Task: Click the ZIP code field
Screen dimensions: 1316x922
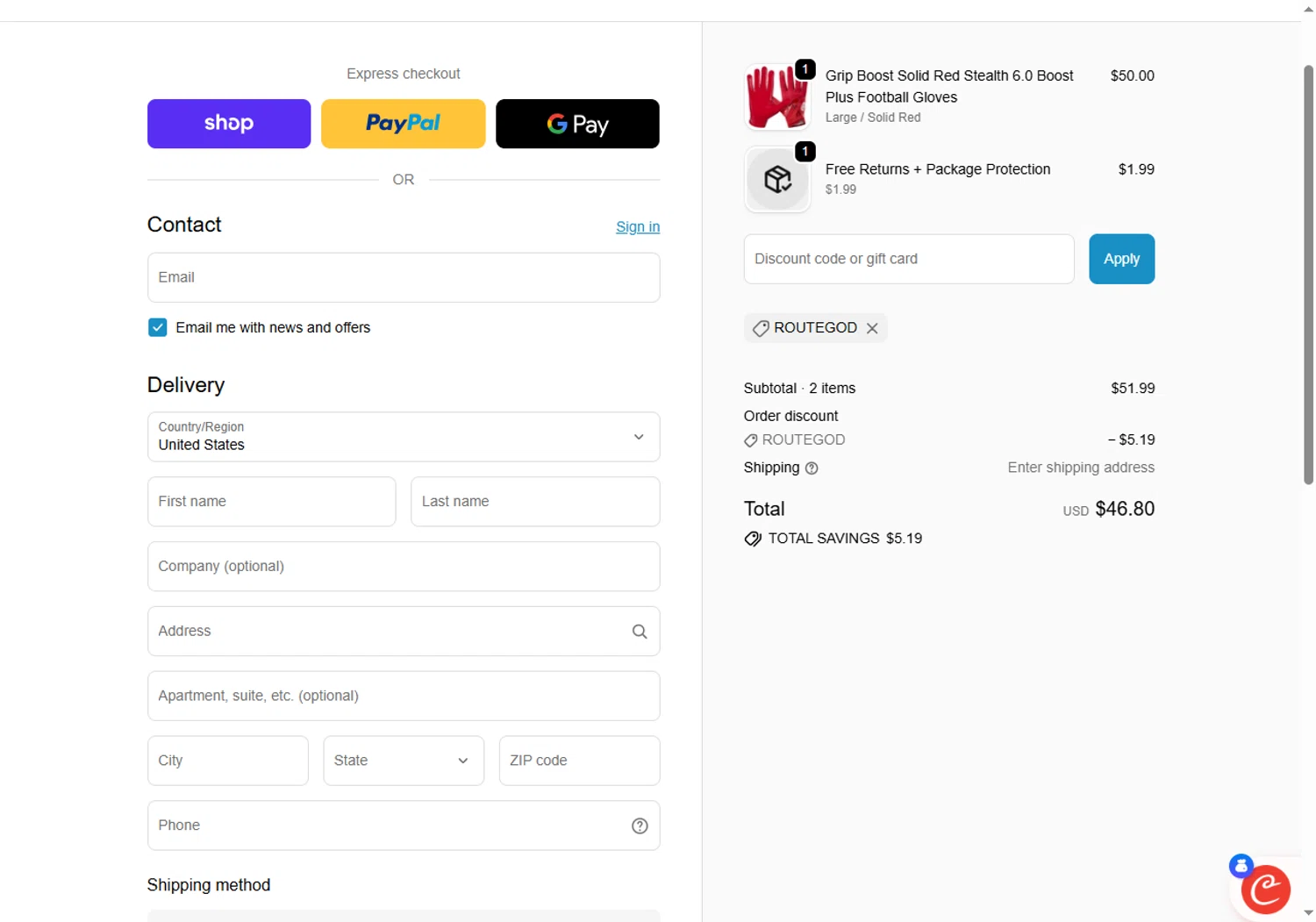Action: pyautogui.click(x=579, y=761)
